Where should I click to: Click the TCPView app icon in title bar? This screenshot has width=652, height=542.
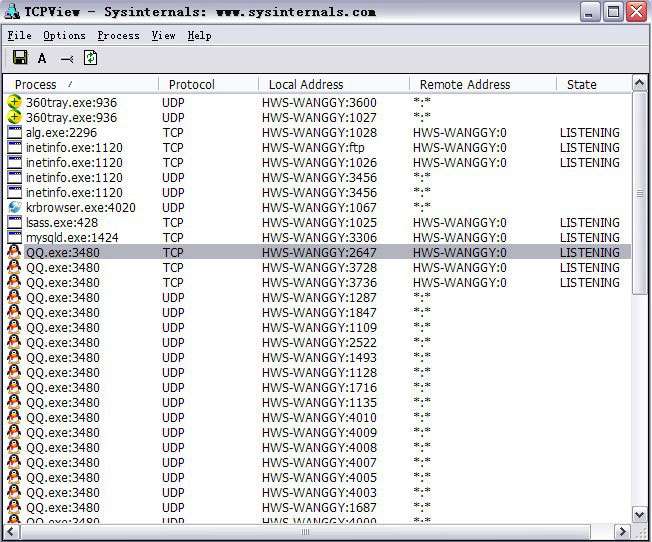pyautogui.click(x=12, y=11)
